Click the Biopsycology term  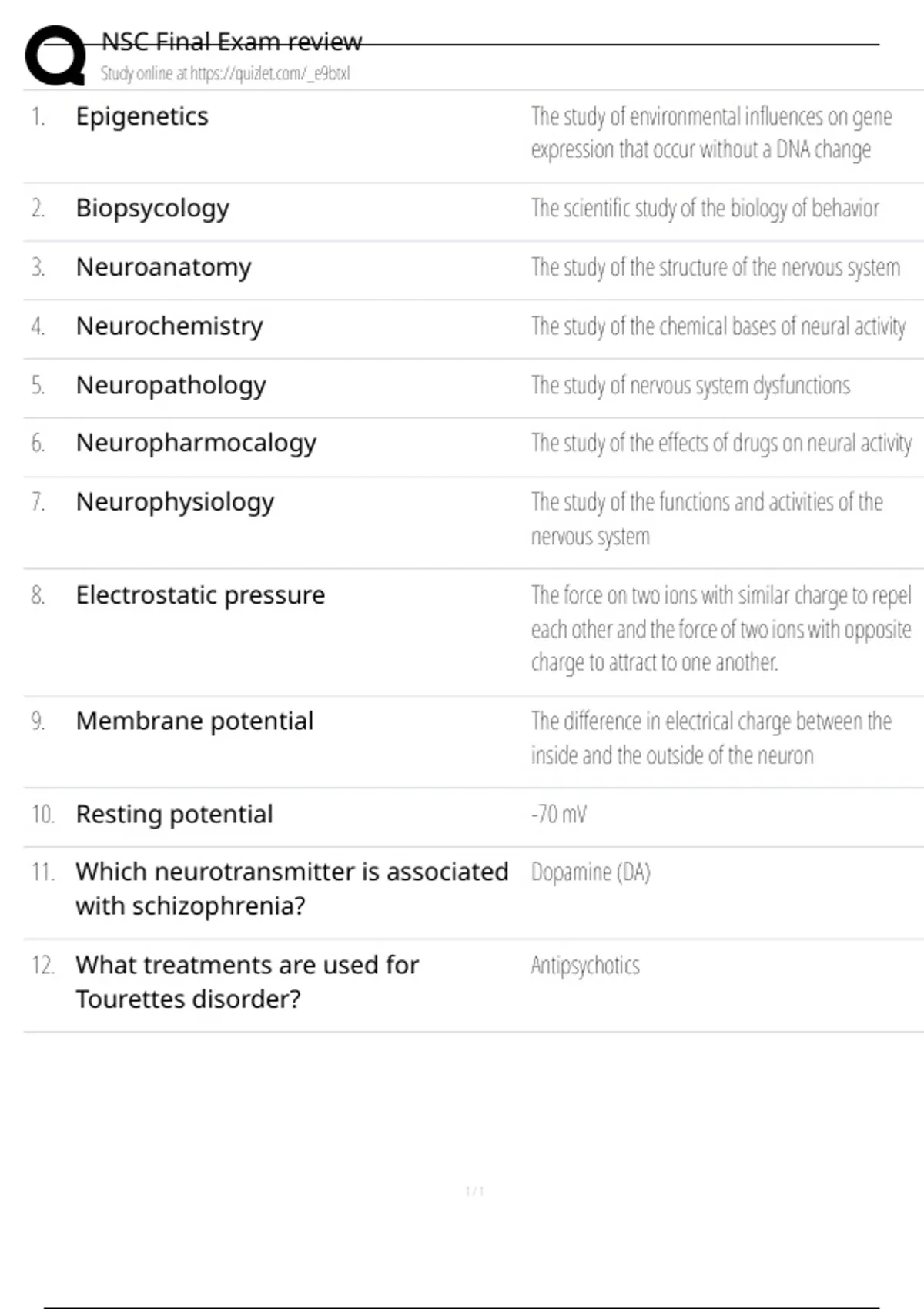tap(152, 208)
